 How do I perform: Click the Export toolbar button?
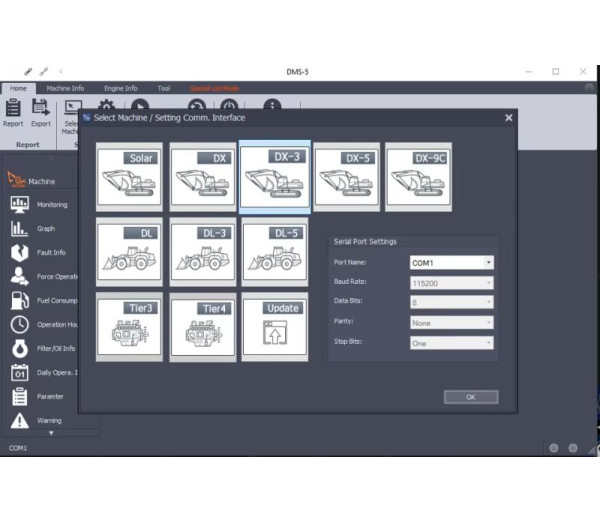[x=41, y=113]
